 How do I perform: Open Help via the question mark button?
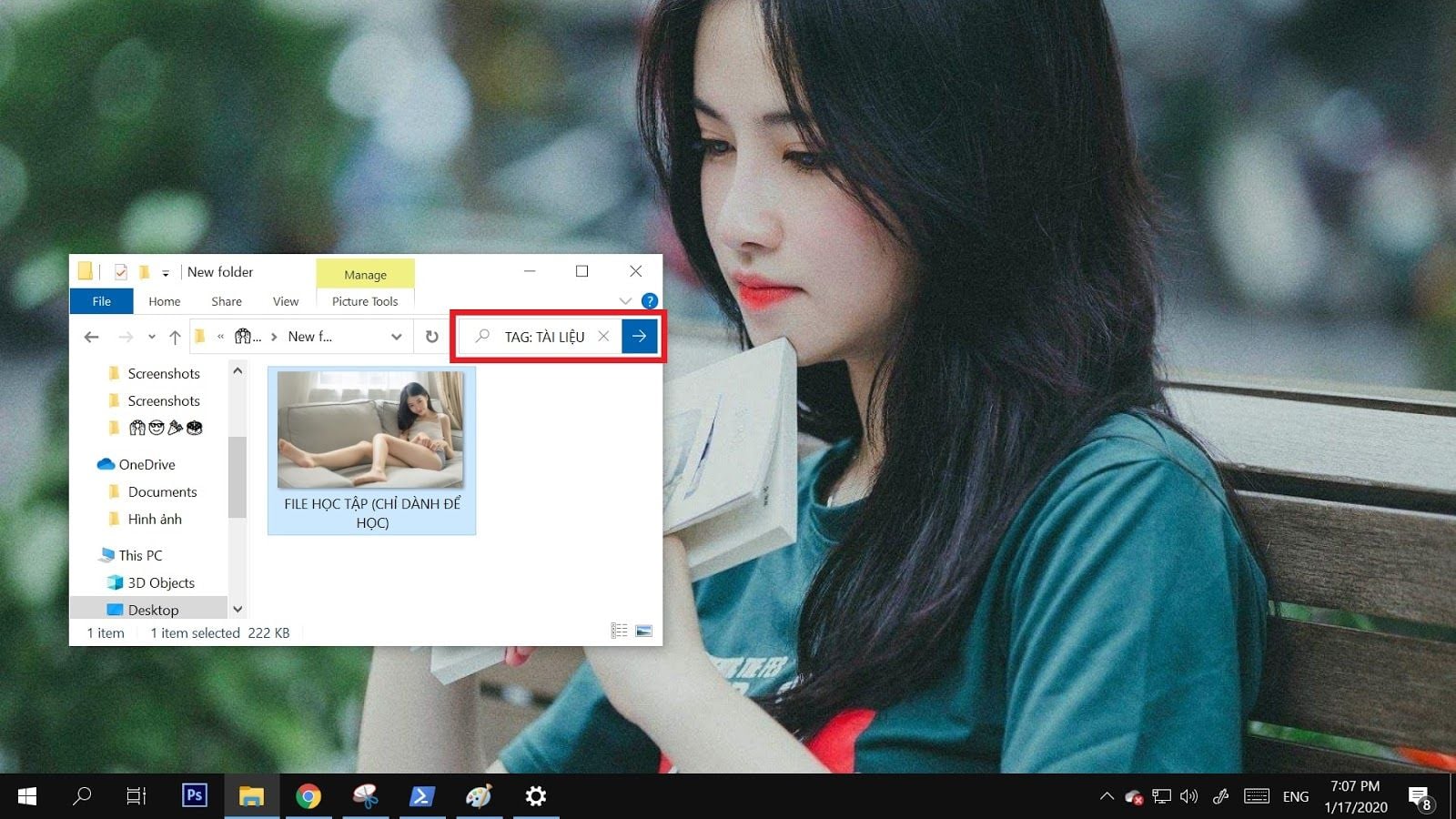pyautogui.click(x=649, y=301)
